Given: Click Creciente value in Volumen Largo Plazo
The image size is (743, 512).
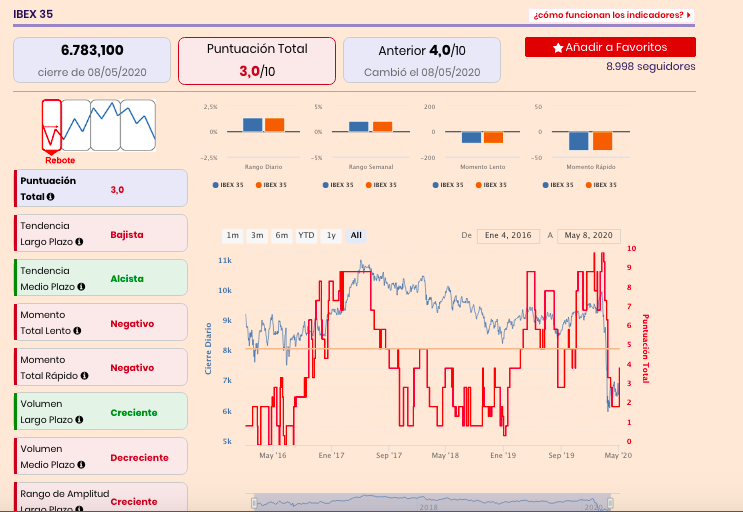Looking at the screenshot, I should tap(134, 413).
